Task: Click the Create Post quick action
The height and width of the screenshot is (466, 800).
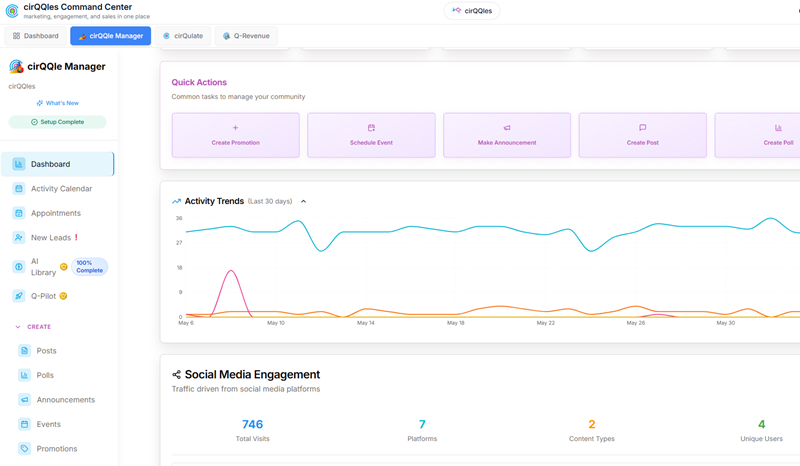Action: 643,135
